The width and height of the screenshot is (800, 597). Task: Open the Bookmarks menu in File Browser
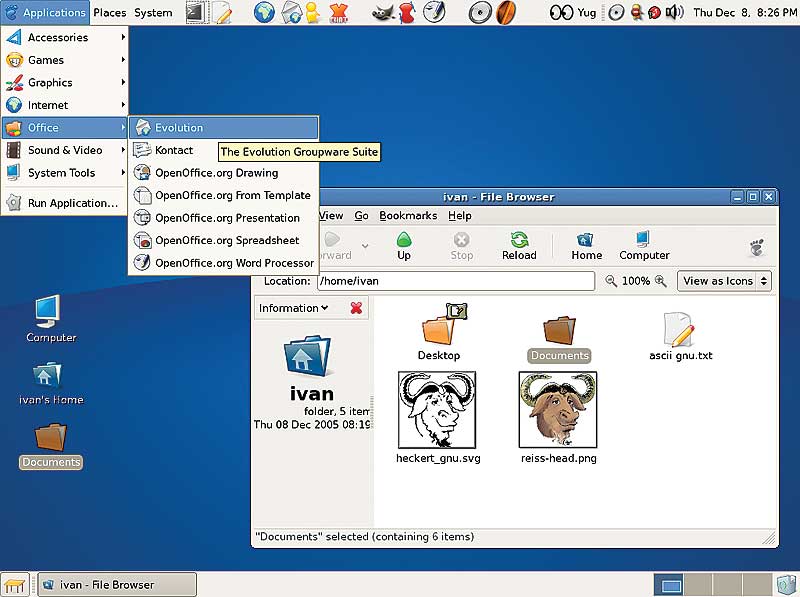click(408, 215)
